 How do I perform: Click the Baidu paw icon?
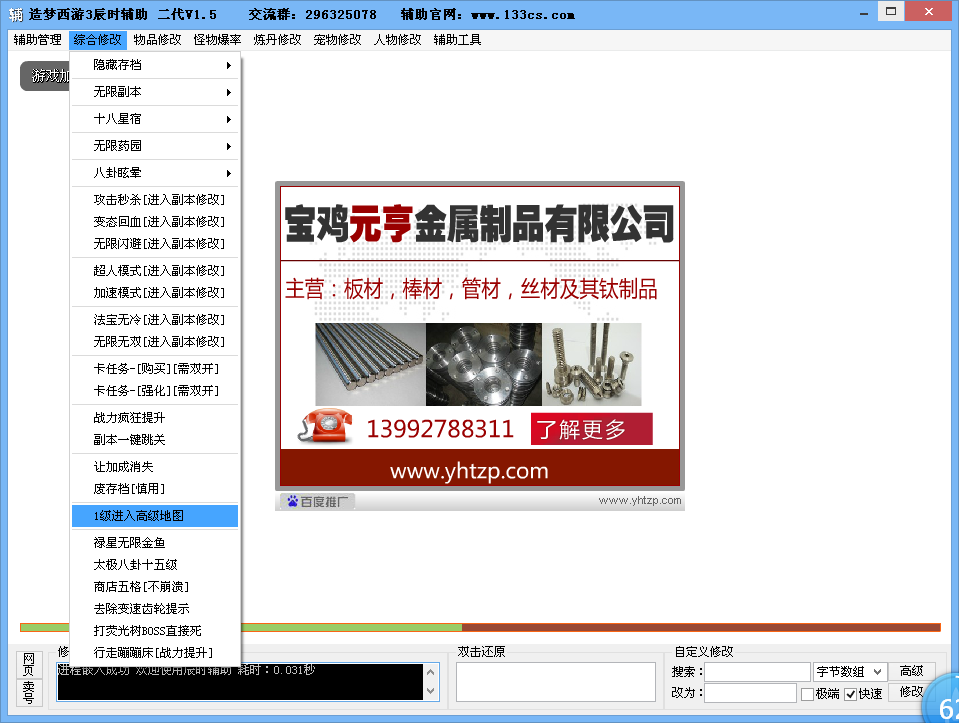coord(293,502)
